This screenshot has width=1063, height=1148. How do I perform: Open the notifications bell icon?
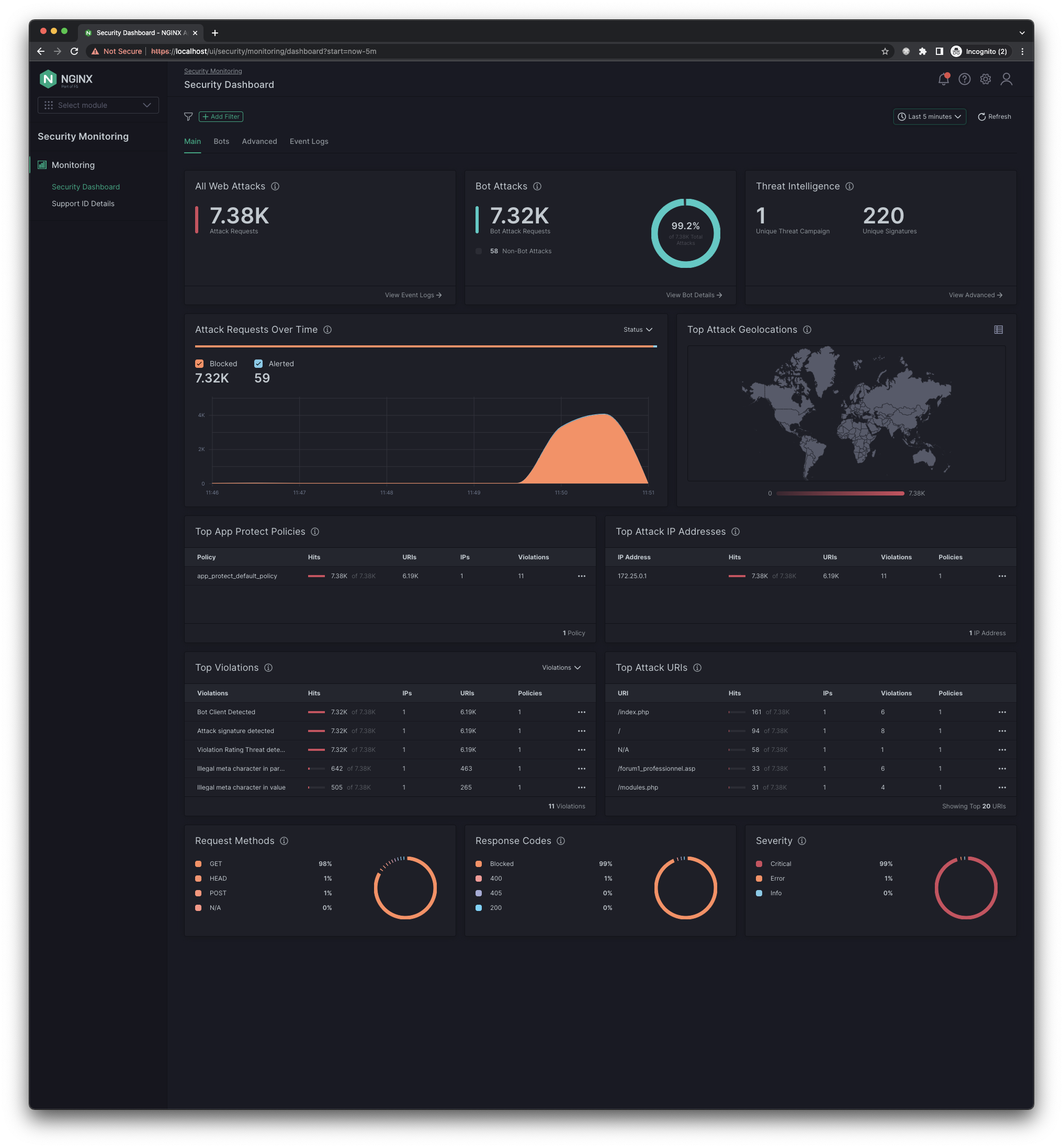click(x=943, y=80)
